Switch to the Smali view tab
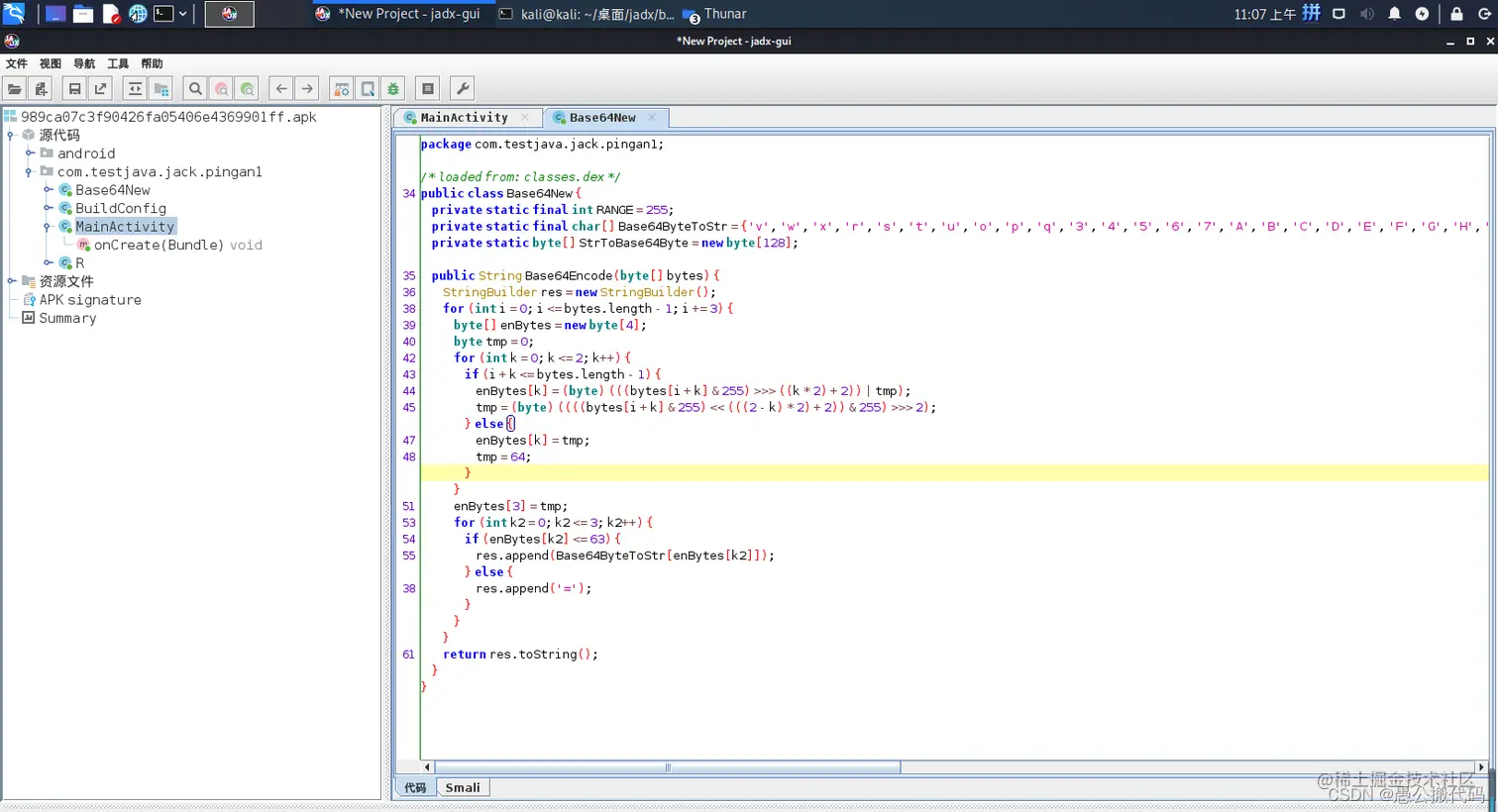 tap(463, 788)
